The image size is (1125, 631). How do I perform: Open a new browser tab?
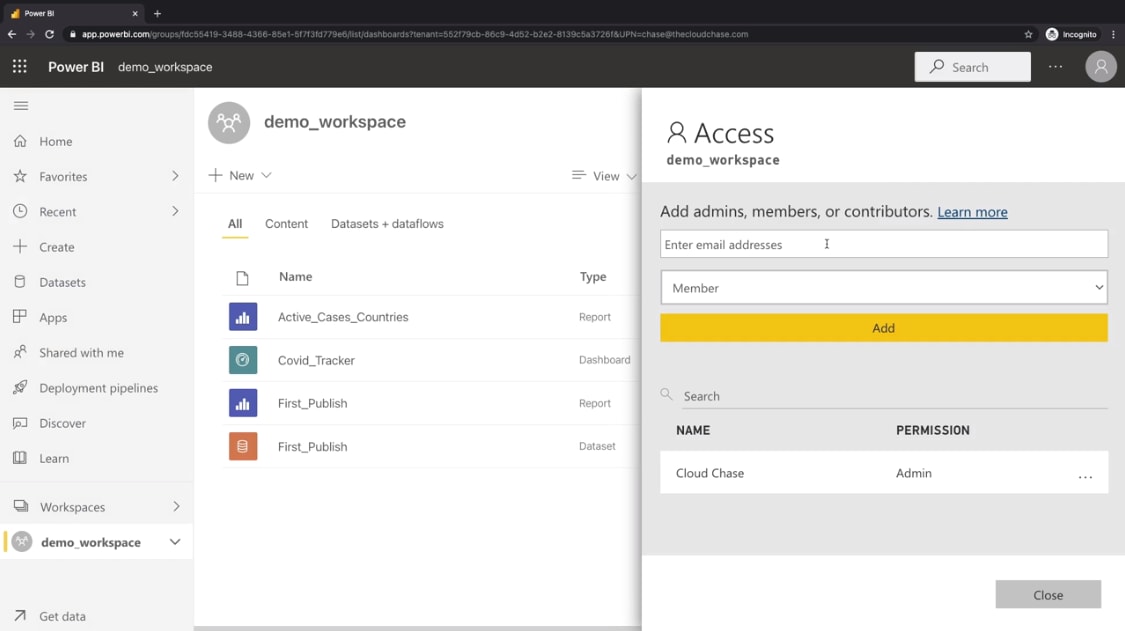(157, 13)
